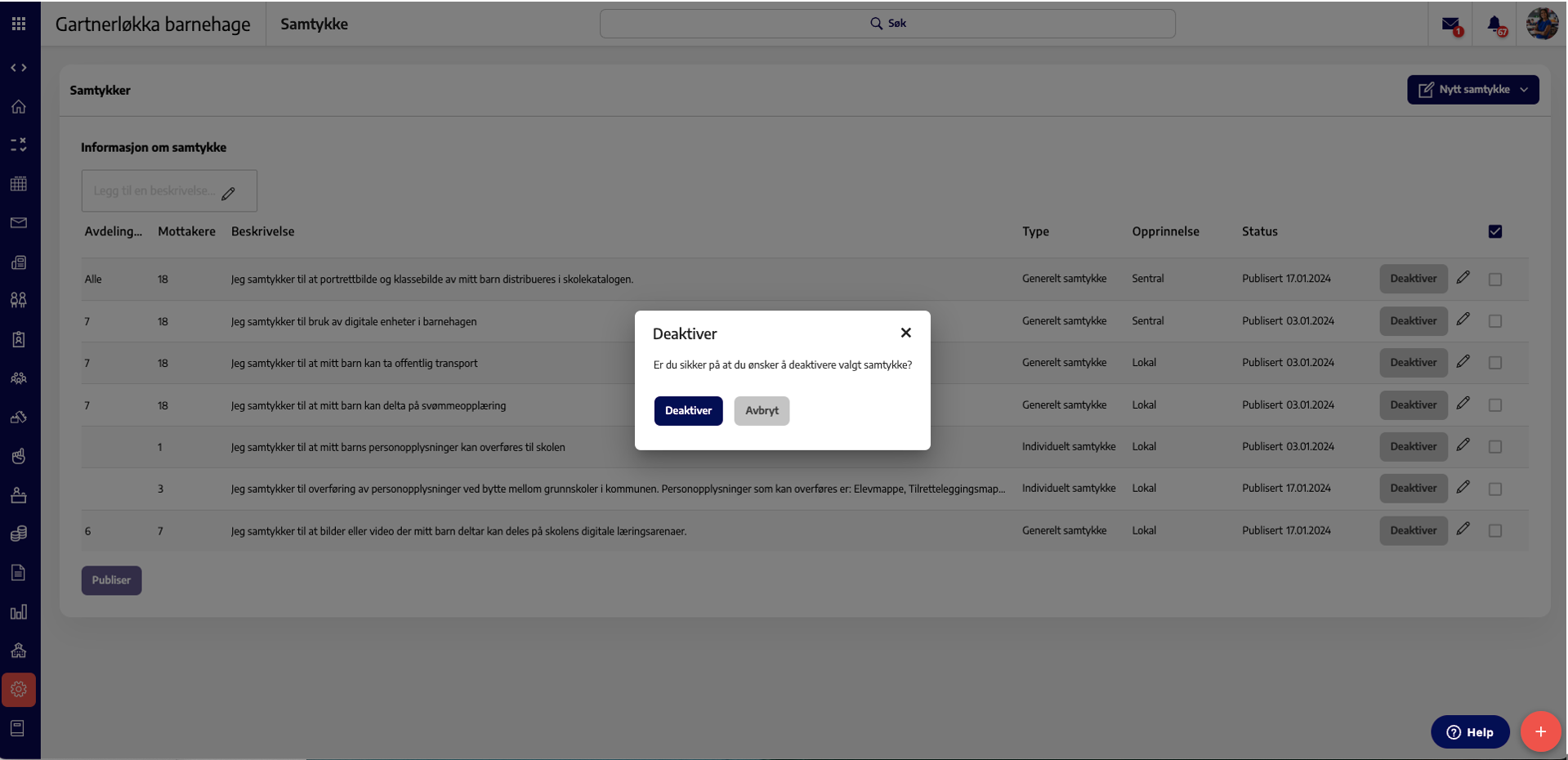Click the user profile avatar
1568x760 pixels.
point(1542,24)
